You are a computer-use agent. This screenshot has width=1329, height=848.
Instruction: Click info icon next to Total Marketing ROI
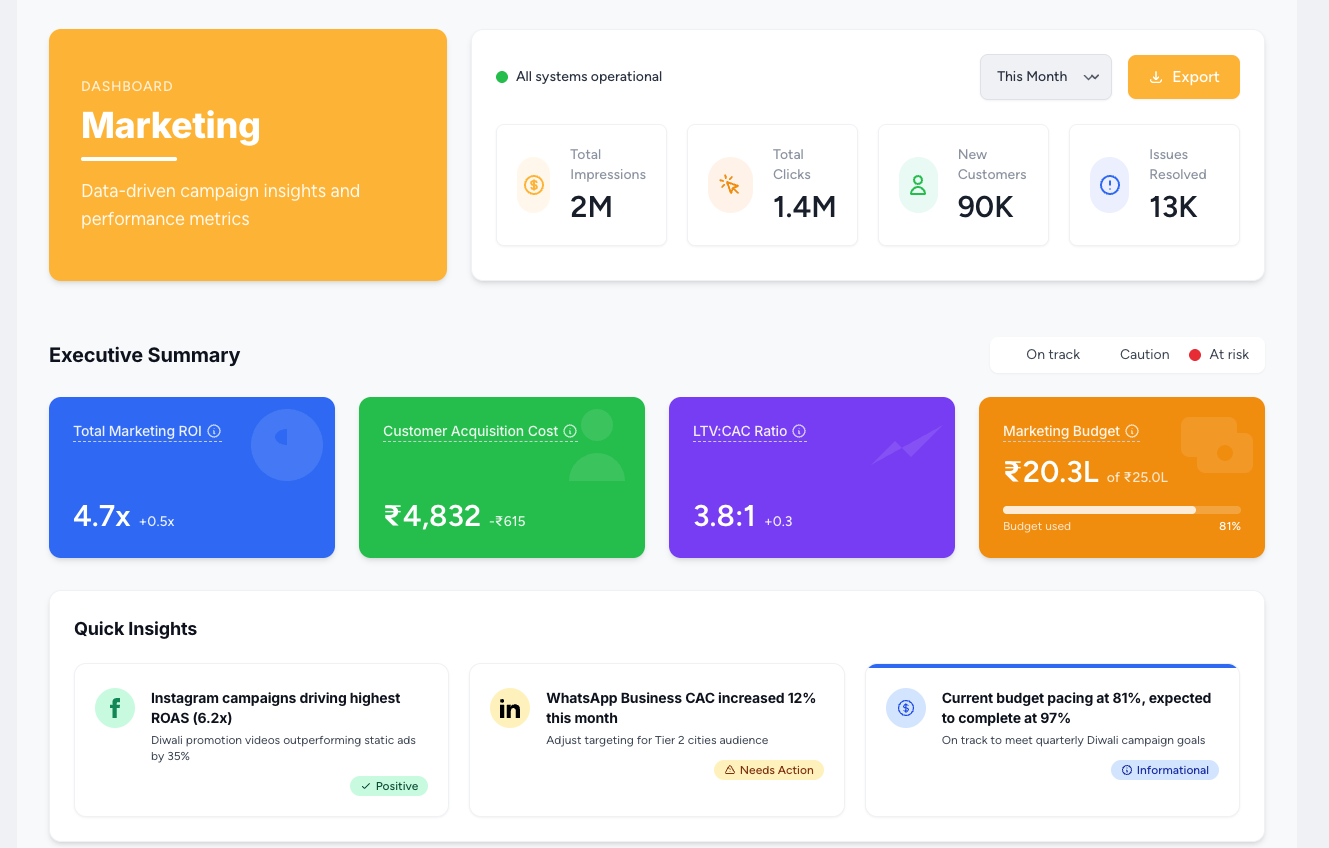coord(214,431)
